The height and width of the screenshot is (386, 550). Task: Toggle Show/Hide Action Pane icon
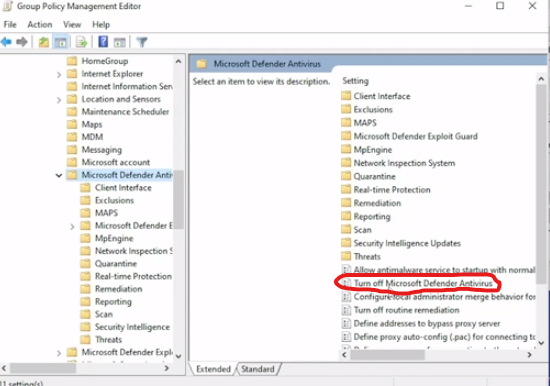click(119, 42)
